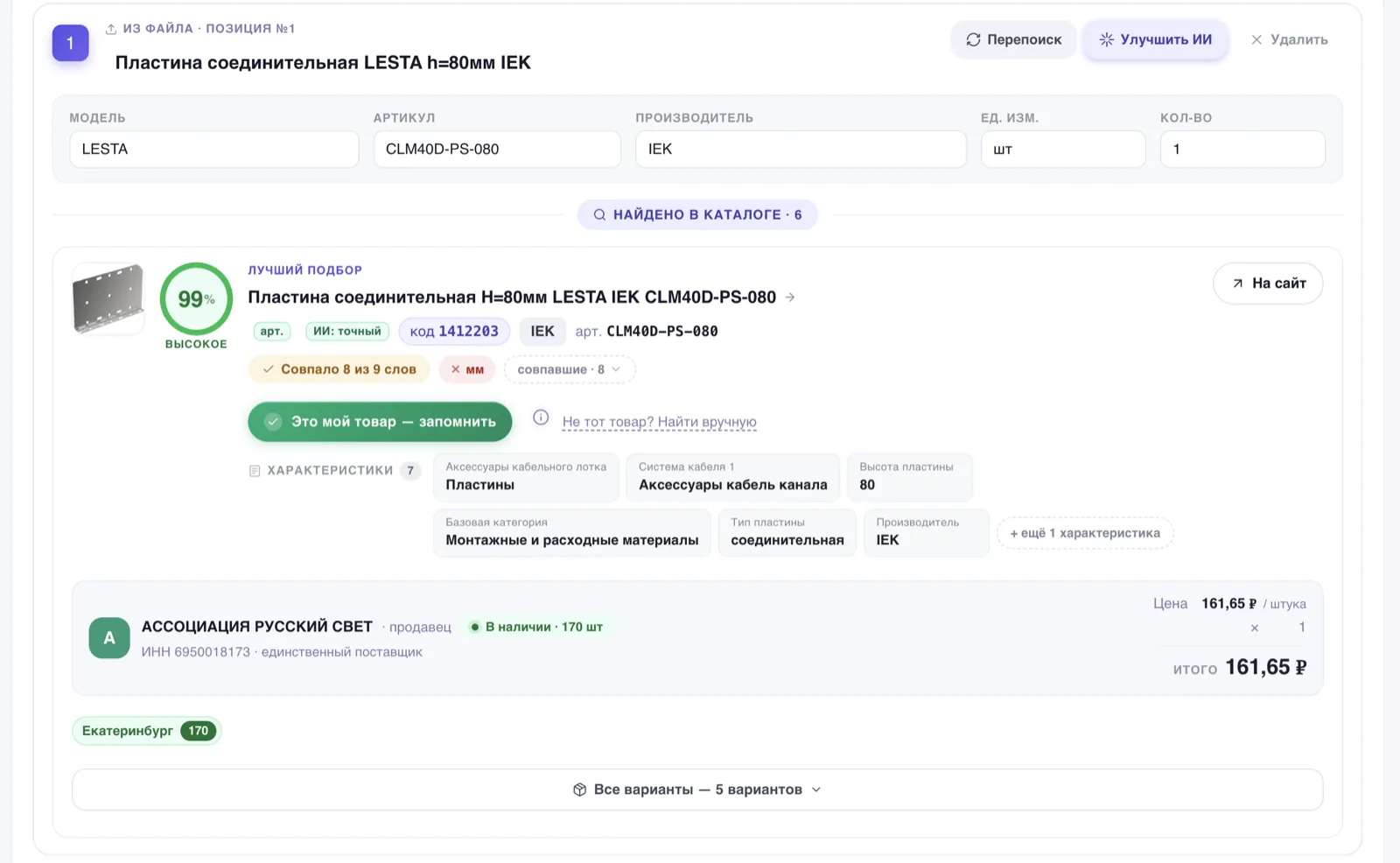
Task: Click the арт. match tag
Action: [x=271, y=331]
